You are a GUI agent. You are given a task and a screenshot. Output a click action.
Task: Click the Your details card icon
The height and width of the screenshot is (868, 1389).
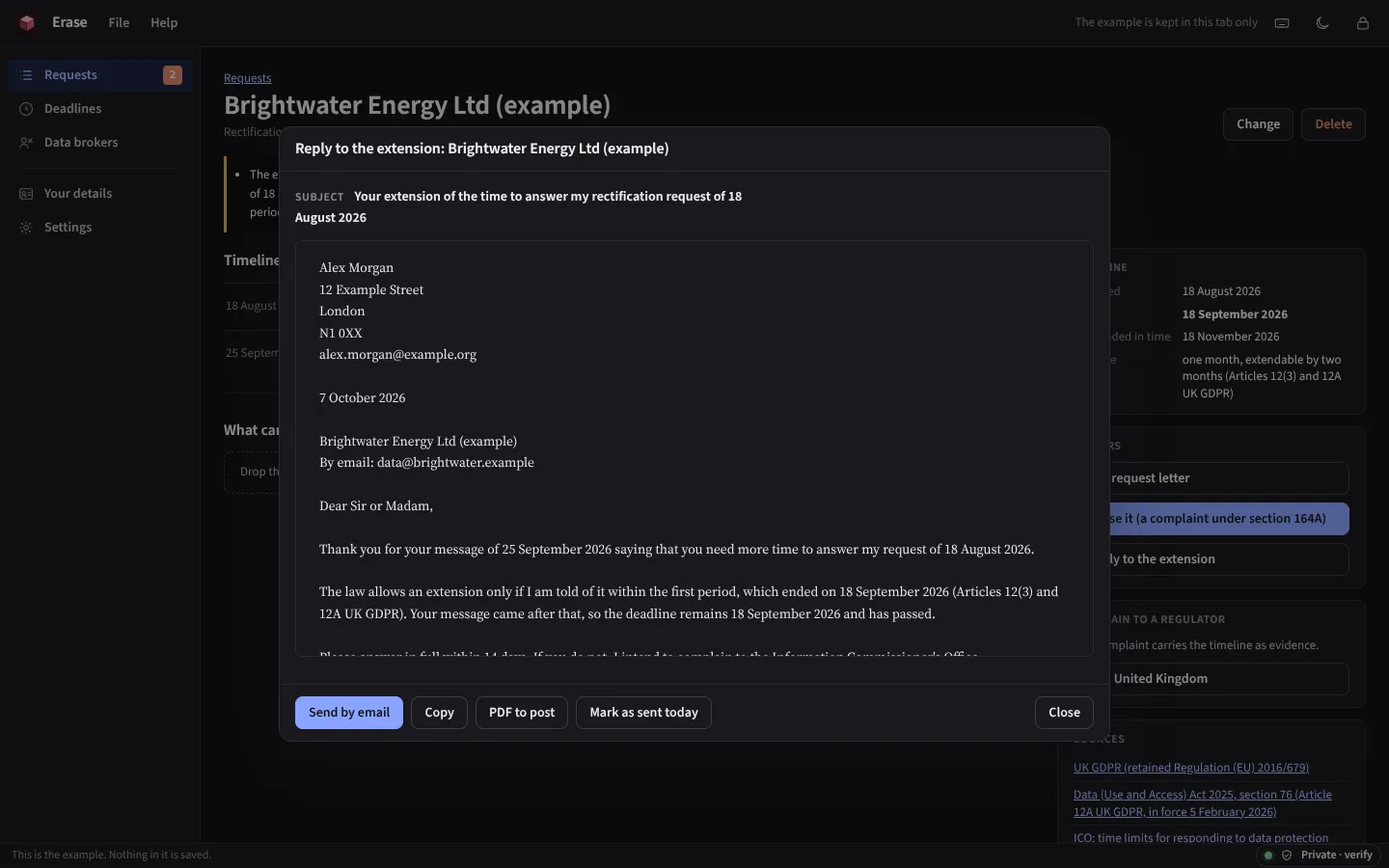[x=26, y=194]
